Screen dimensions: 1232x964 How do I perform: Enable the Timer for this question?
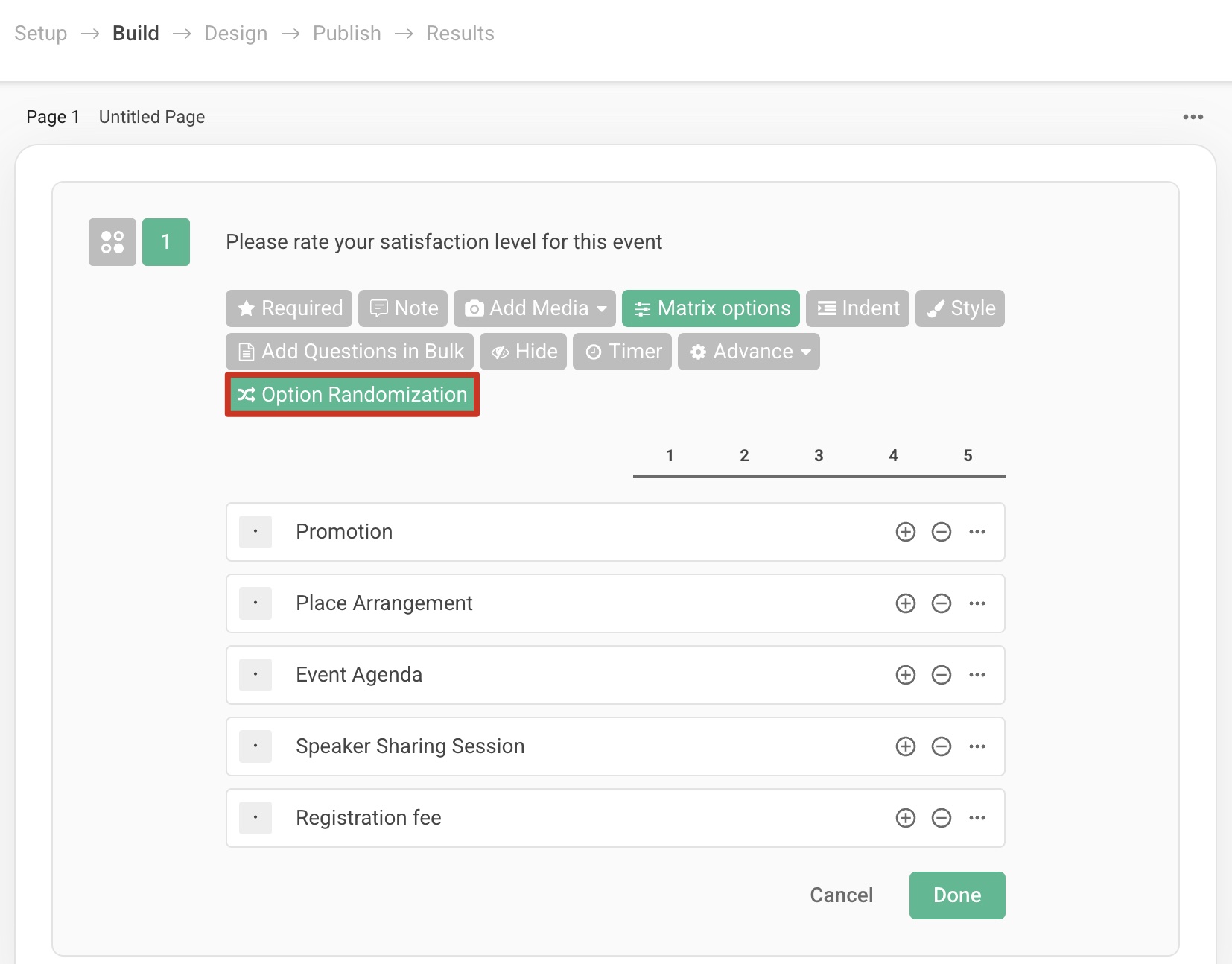tap(622, 351)
